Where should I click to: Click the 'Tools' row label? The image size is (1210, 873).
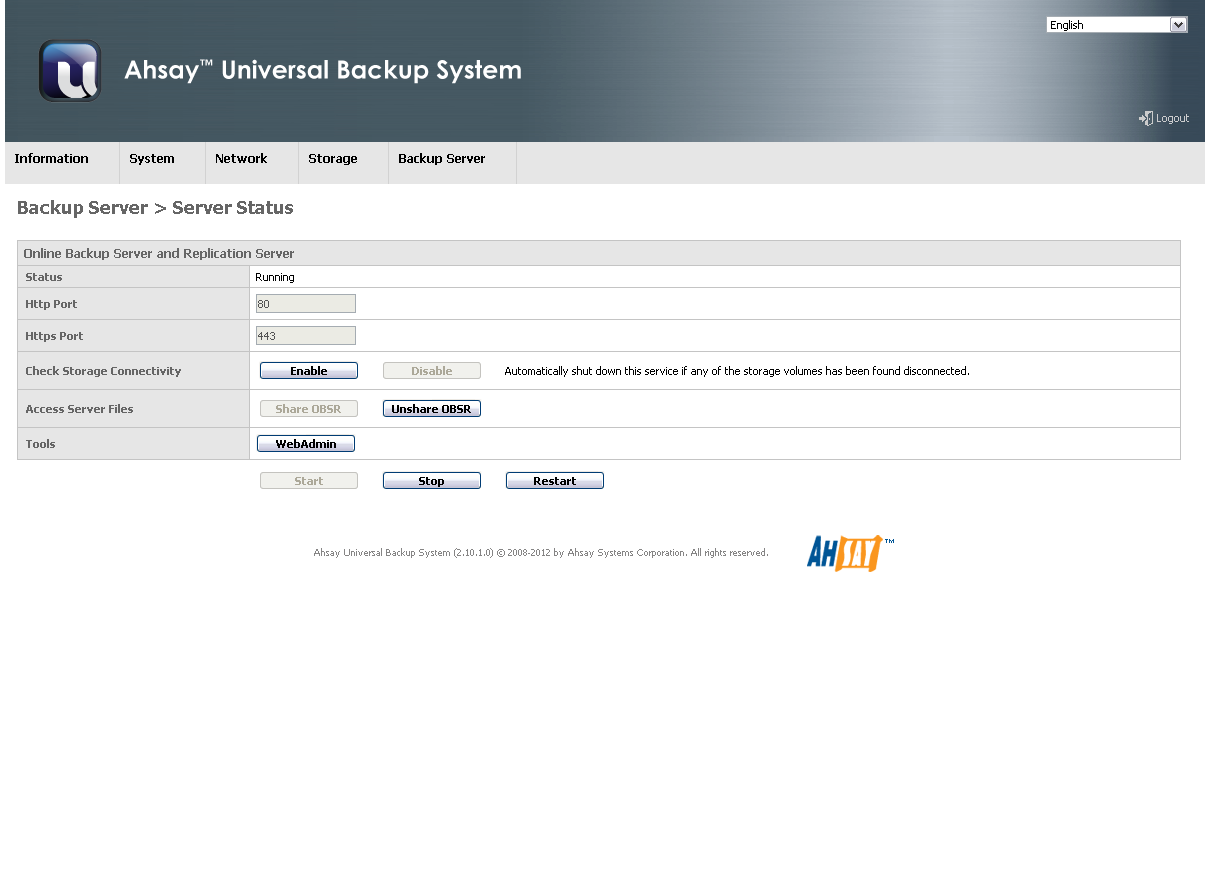(40, 444)
